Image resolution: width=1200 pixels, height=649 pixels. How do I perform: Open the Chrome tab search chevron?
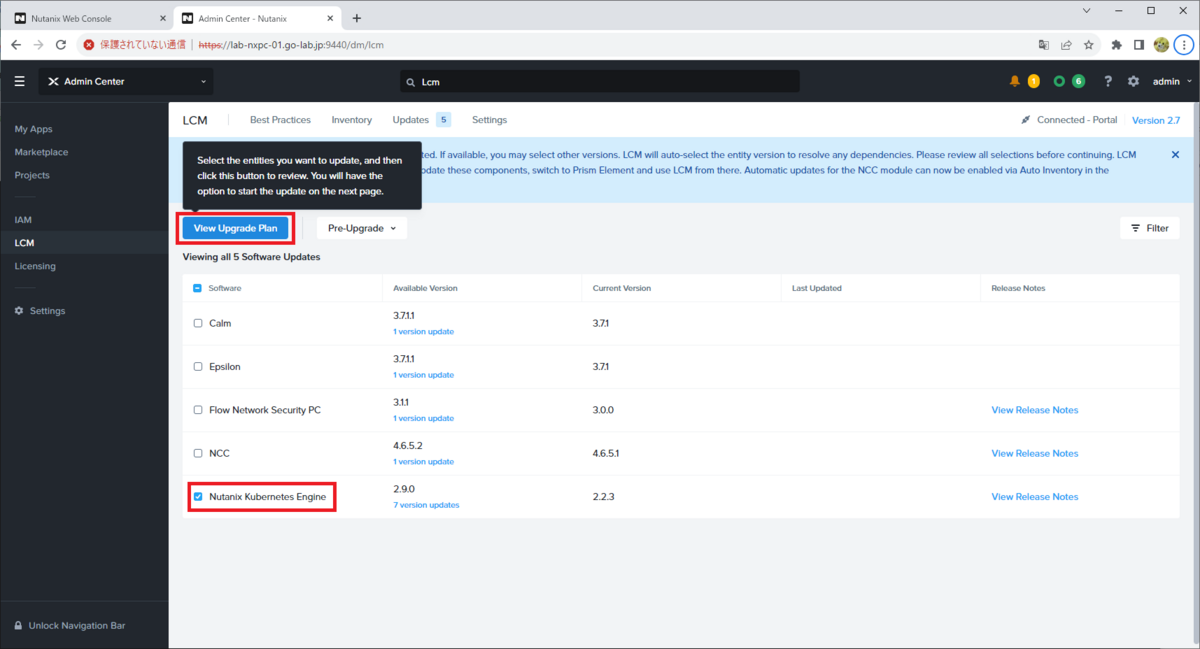(x=1087, y=10)
